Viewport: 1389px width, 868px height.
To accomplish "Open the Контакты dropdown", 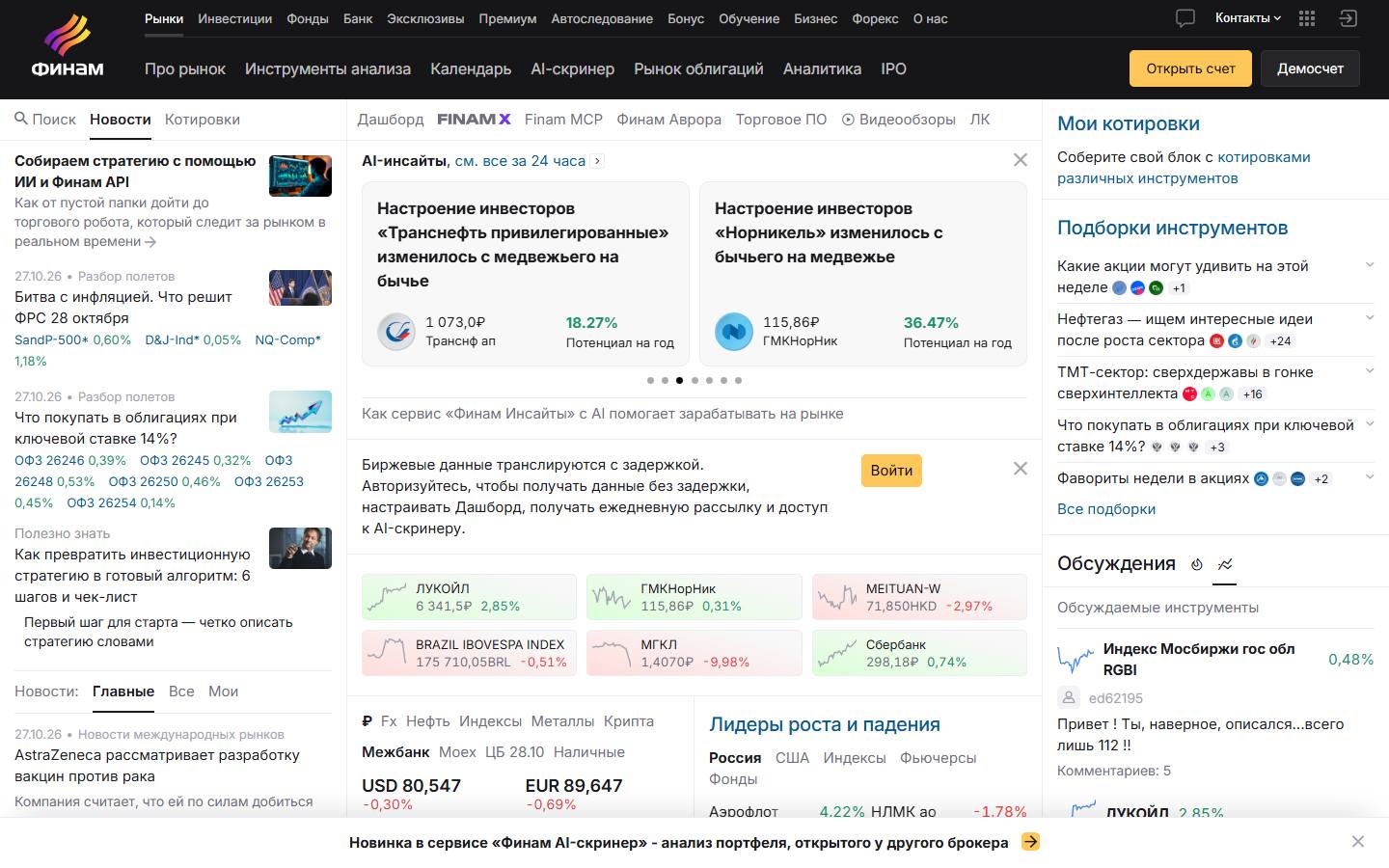I will [x=1248, y=18].
